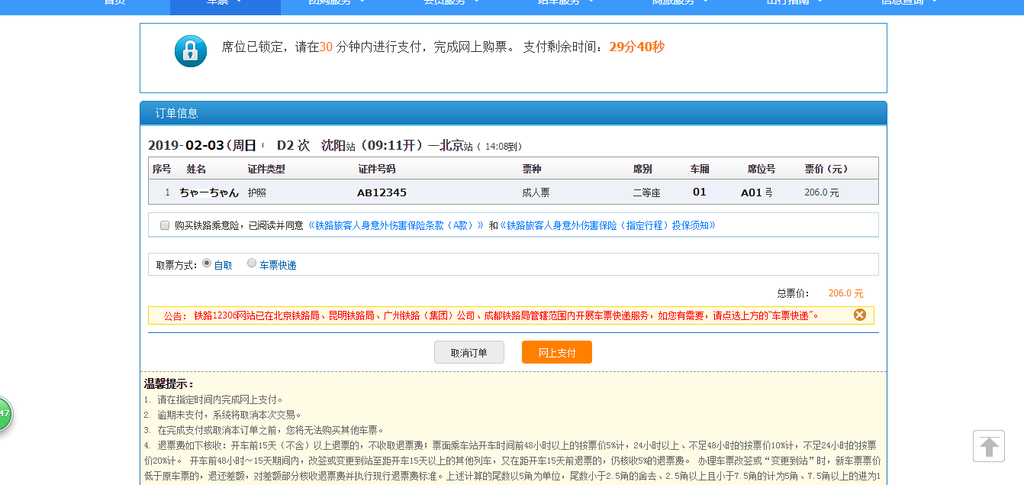Select the 自取 ticket pickup radio

click(206, 264)
